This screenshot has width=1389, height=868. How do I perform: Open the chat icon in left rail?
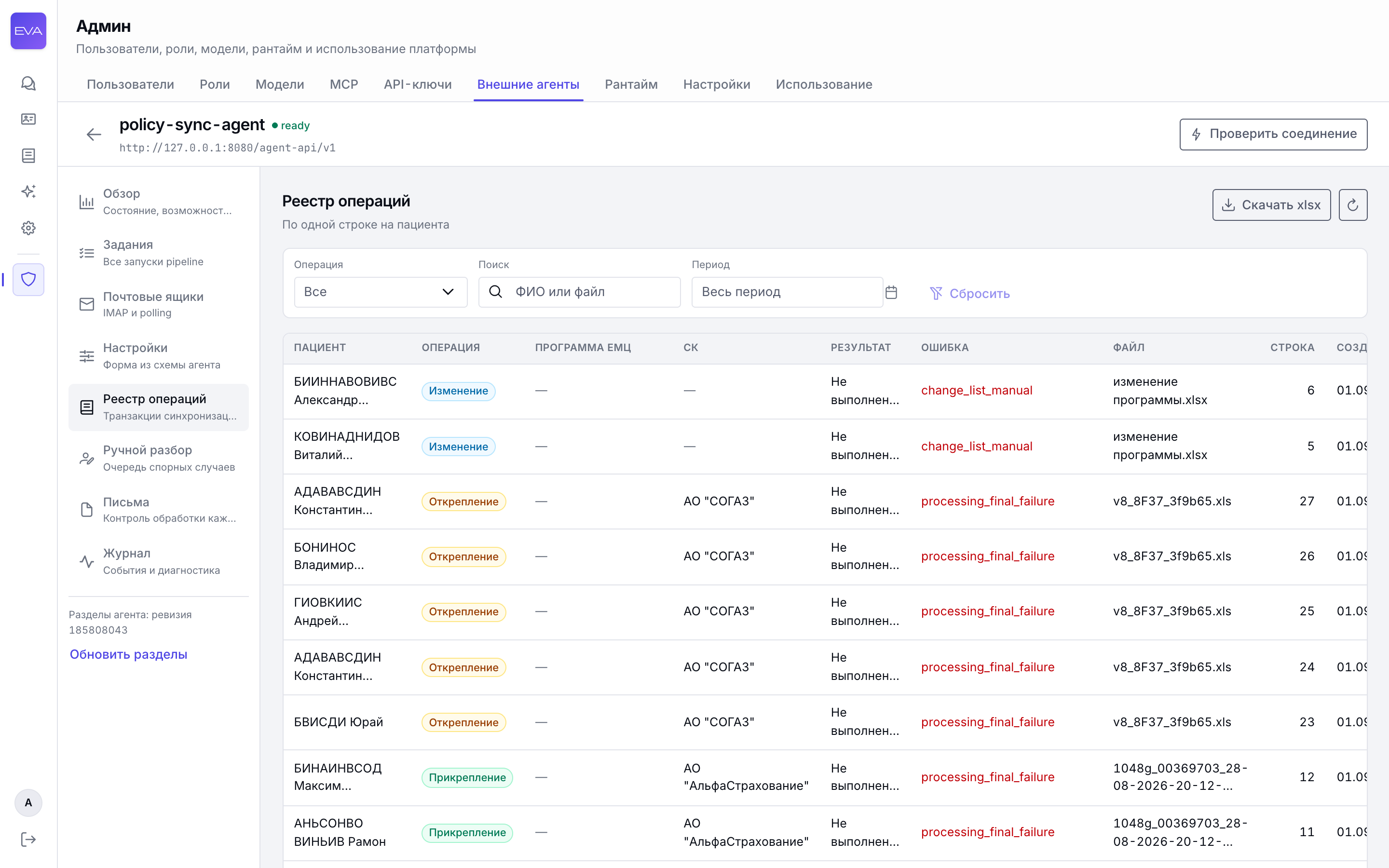click(28, 83)
